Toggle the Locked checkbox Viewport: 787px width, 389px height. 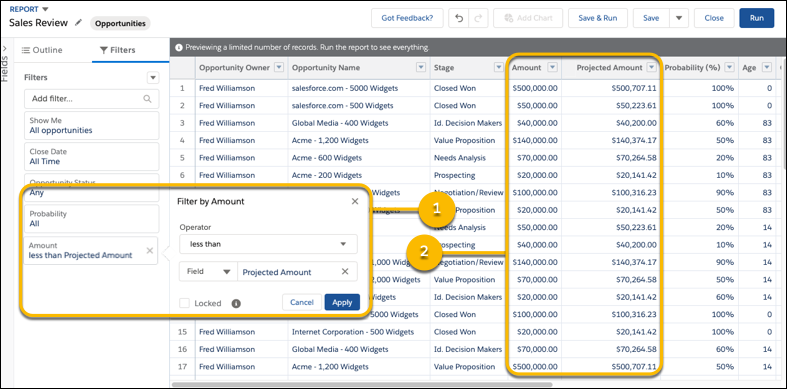[x=184, y=303]
